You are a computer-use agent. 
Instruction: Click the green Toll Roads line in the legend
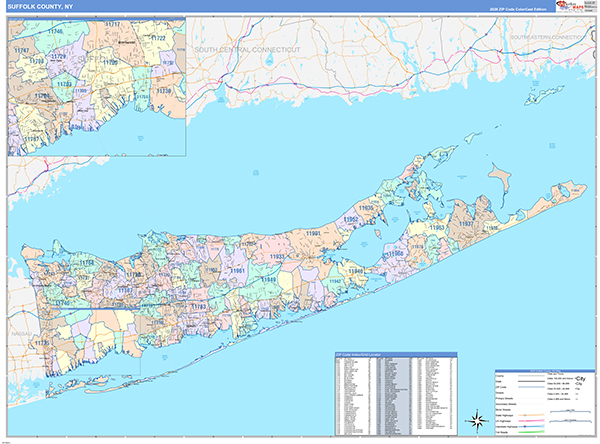[532, 432]
